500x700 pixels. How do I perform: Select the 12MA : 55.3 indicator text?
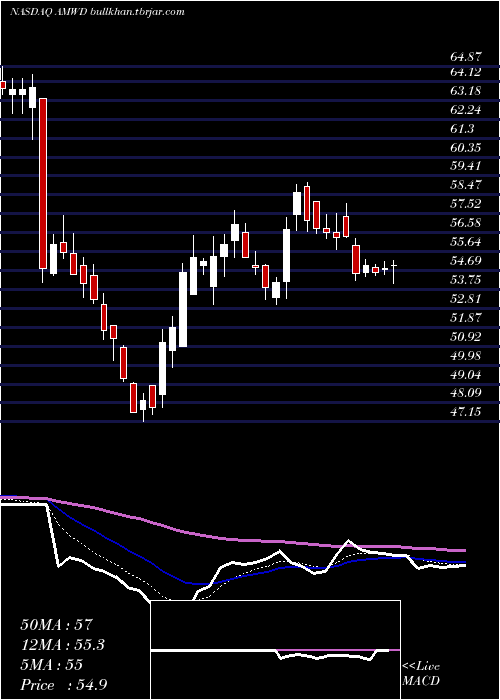click(64, 645)
